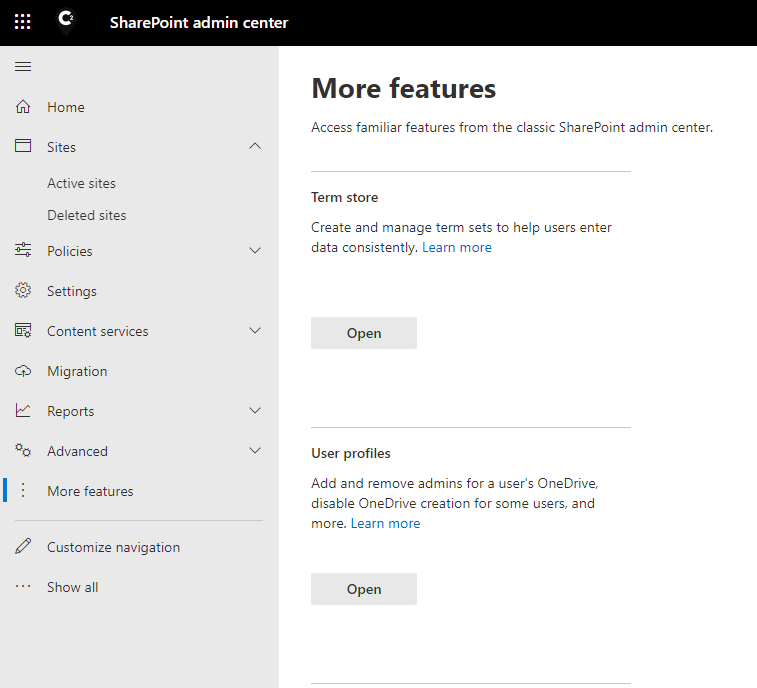757x688 pixels.
Task: Click Show all navigation items
Action: click(72, 587)
